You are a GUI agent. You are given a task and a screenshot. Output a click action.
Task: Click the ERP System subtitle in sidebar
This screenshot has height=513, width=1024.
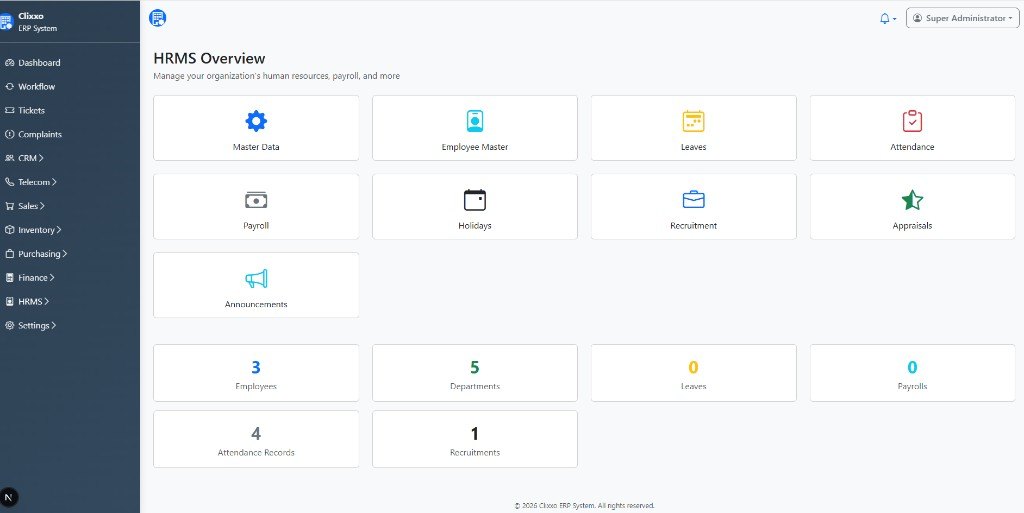[37, 29]
